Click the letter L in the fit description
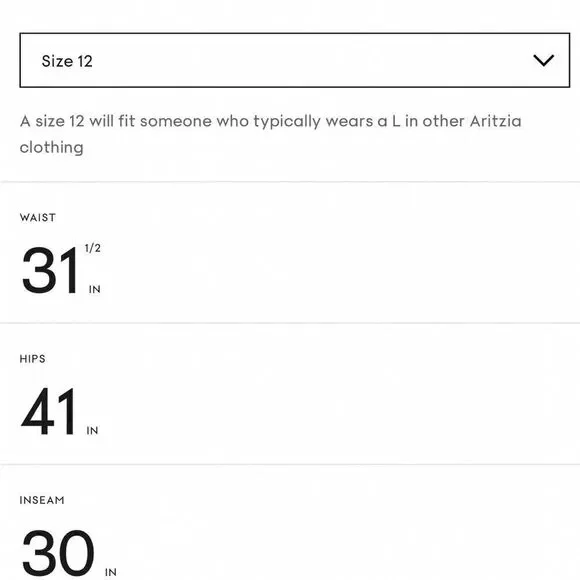Image resolution: width=580 pixels, height=580 pixels. click(396, 121)
